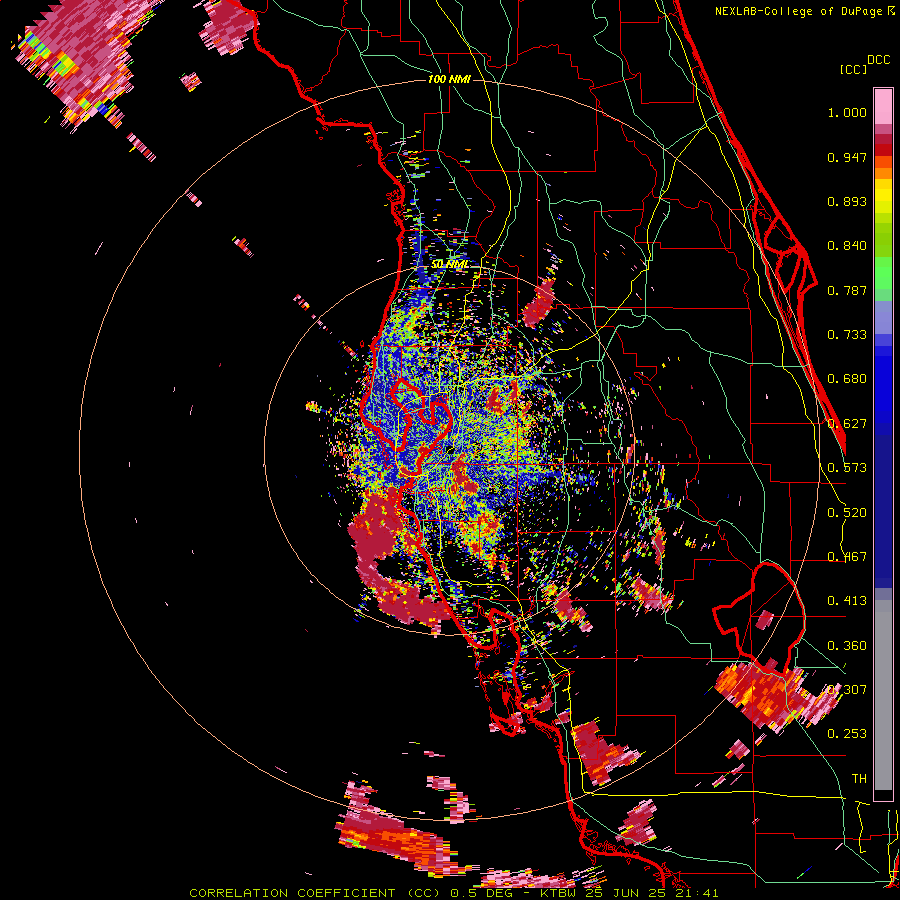Click the 25 JUN 25 21:41 timestamp

652,893
